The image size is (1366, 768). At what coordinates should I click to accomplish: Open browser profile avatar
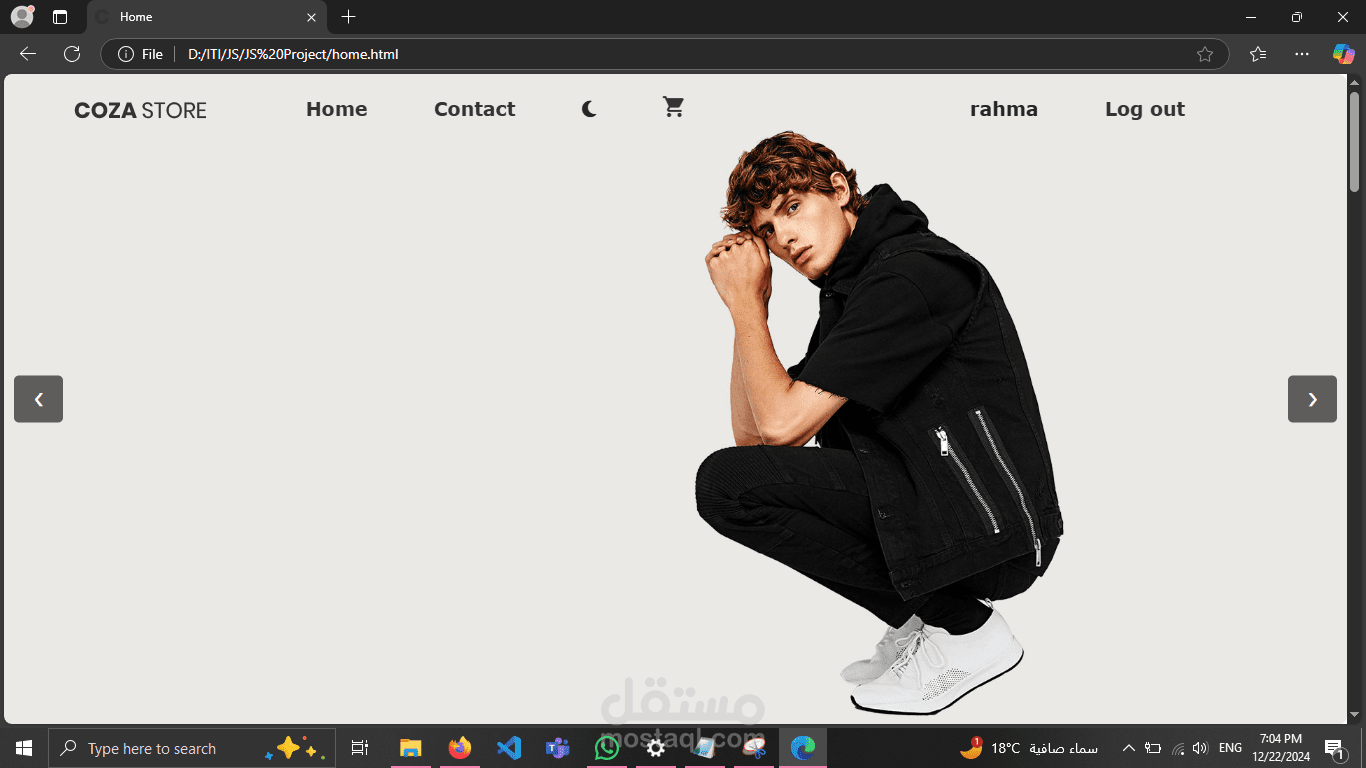tap(22, 16)
